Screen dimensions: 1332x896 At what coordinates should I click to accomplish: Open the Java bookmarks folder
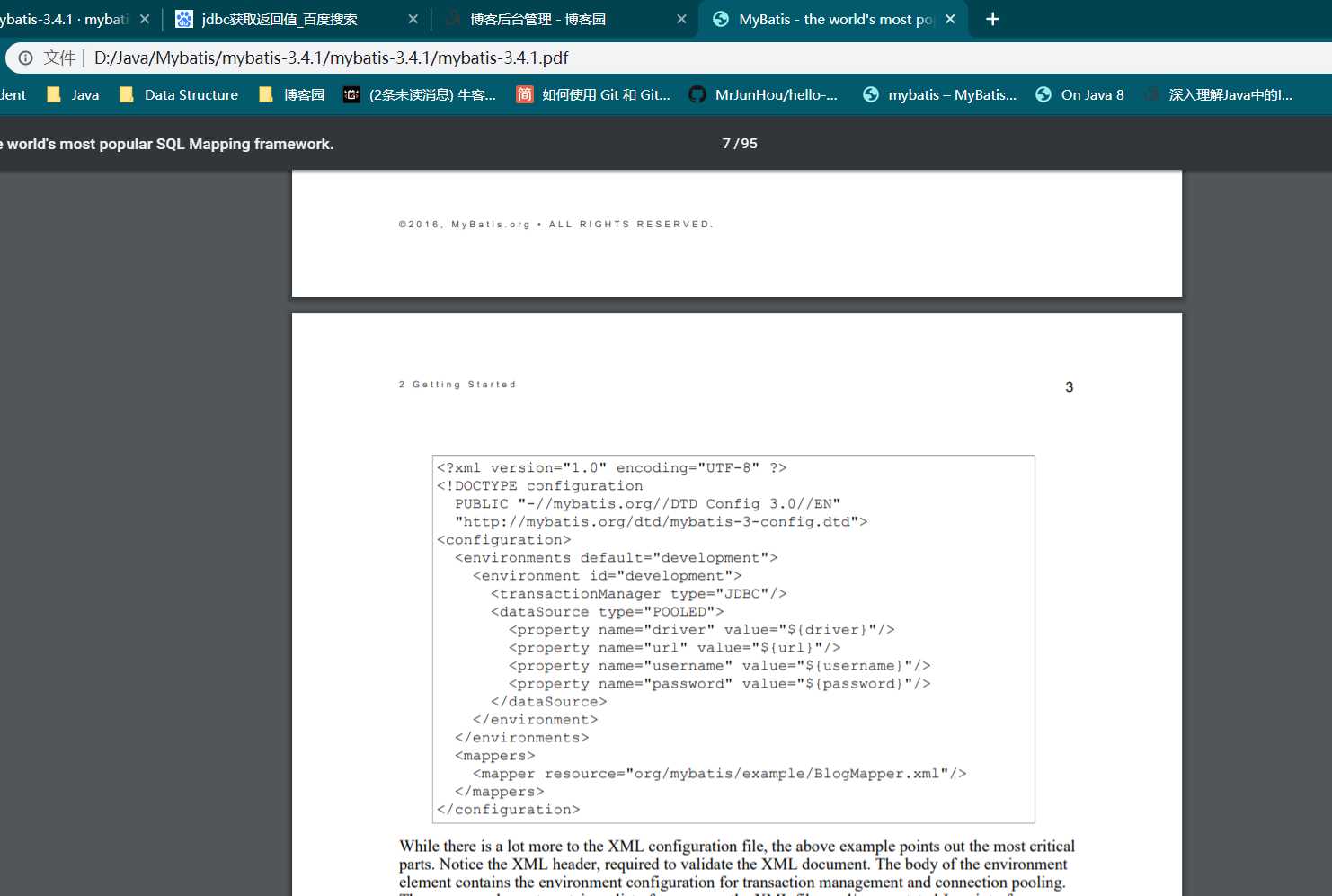(73, 94)
